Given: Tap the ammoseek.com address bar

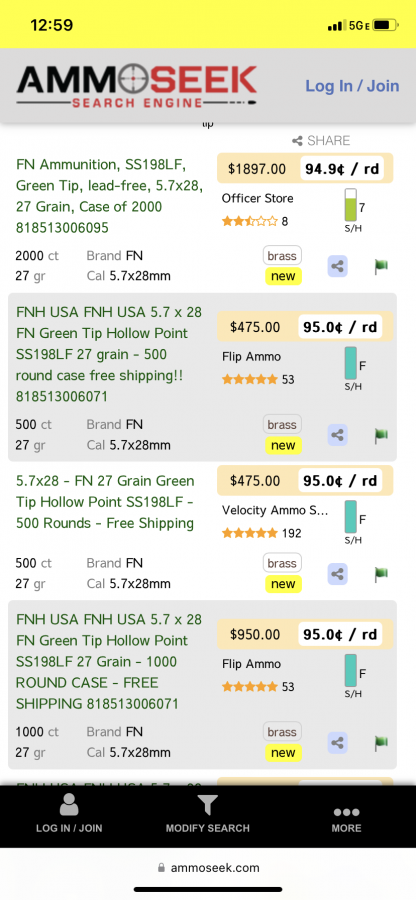Looking at the screenshot, I should click(208, 867).
